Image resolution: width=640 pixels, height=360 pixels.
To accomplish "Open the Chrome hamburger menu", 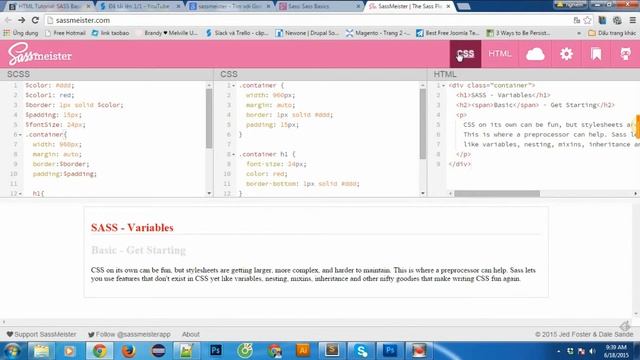I will click(633, 20).
